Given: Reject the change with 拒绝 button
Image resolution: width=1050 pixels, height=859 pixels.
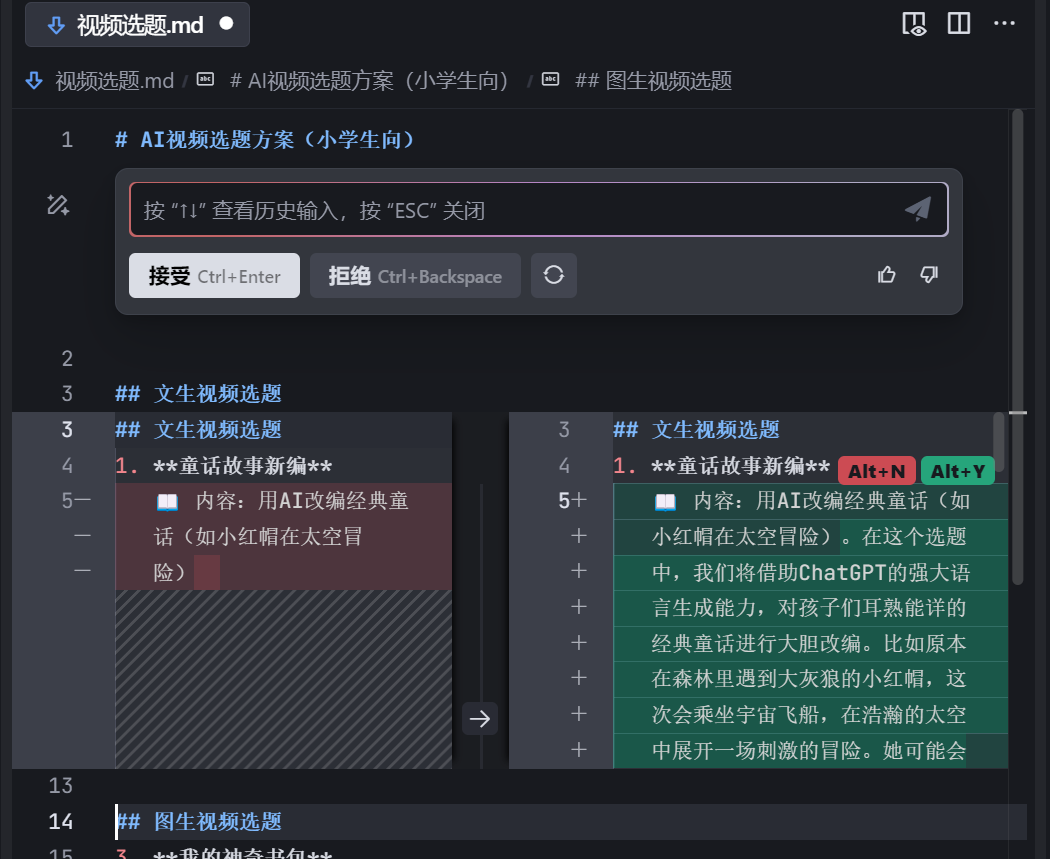Looking at the screenshot, I should [415, 276].
